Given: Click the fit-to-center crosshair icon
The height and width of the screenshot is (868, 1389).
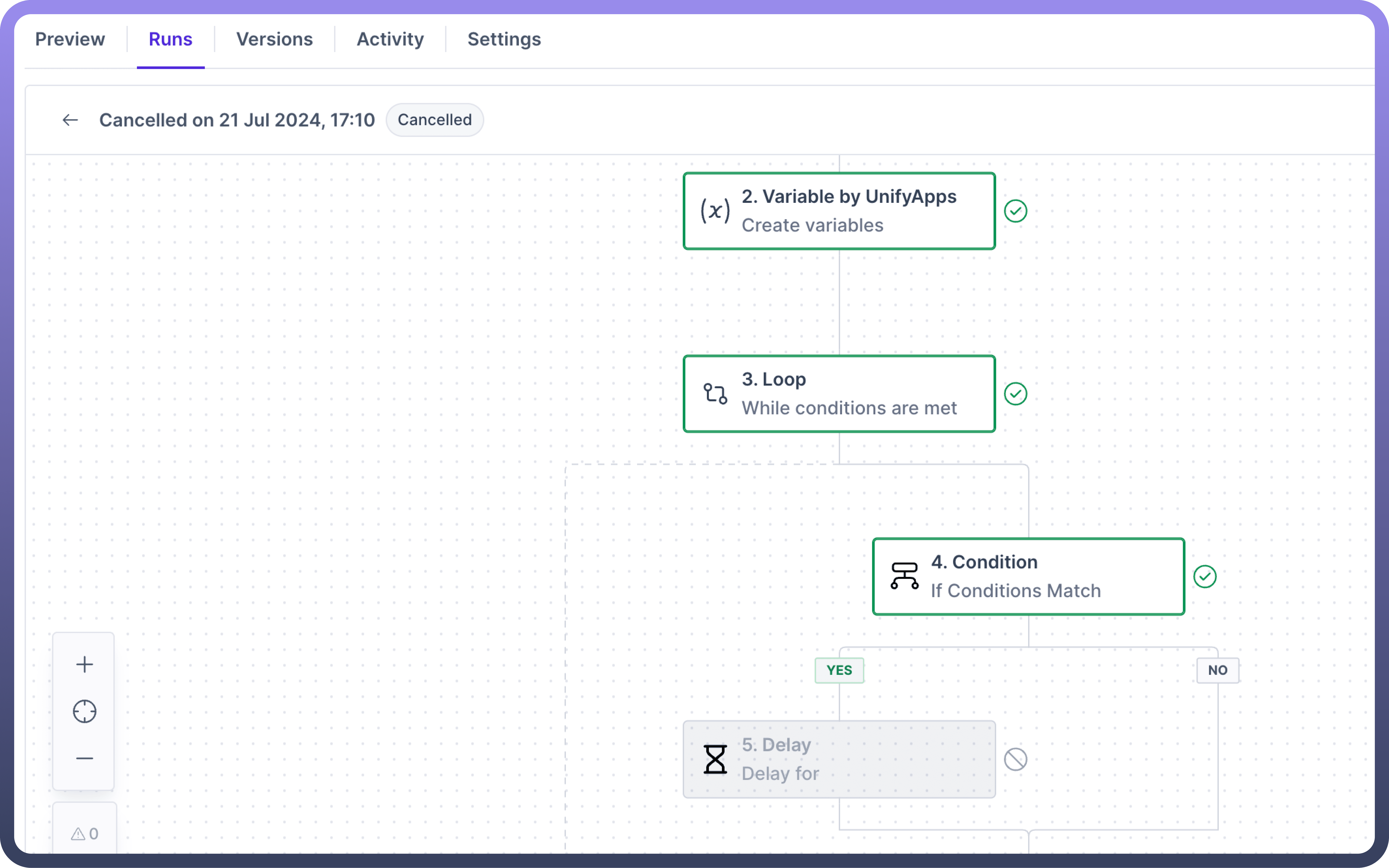Looking at the screenshot, I should point(84,711).
